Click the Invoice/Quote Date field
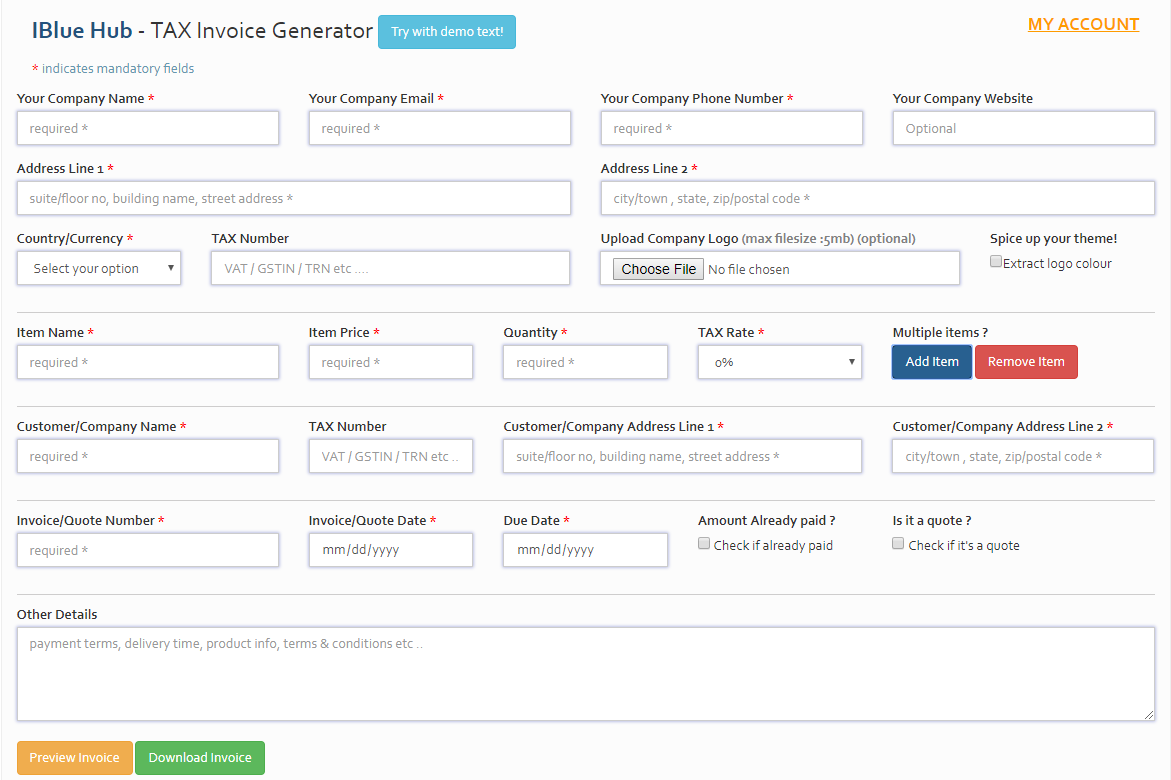The image size is (1171, 780). coord(391,550)
